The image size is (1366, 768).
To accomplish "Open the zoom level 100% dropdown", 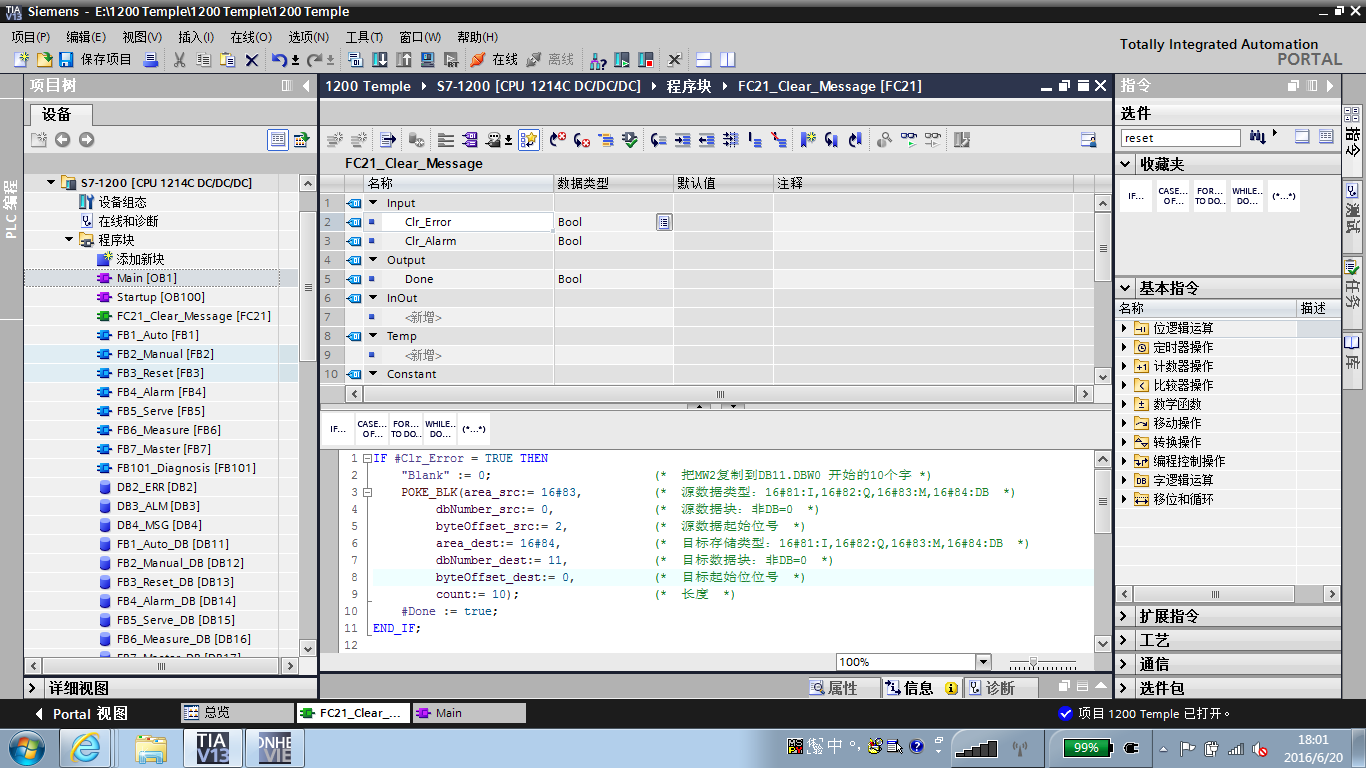I will click(x=982, y=662).
